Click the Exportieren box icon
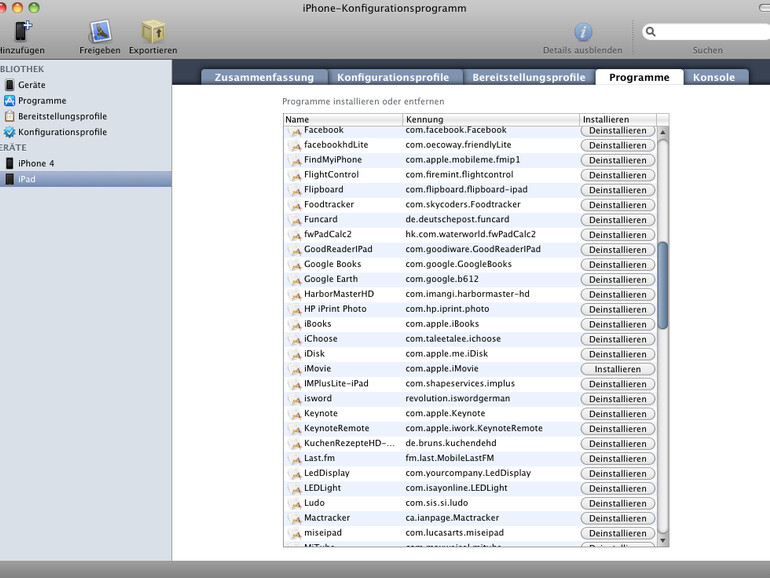The width and height of the screenshot is (770, 578). (x=153, y=31)
